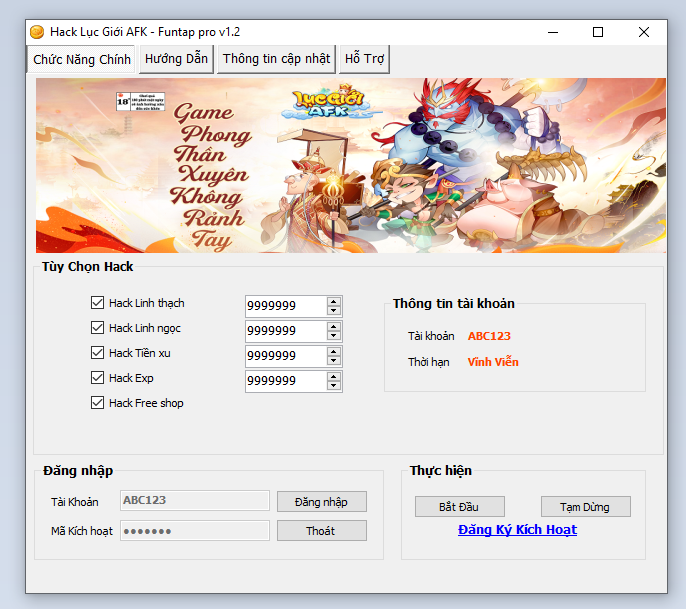Open the Đăng Ký Kích Hoạt link
Screen dimensions: 686x609
[x=517, y=530]
